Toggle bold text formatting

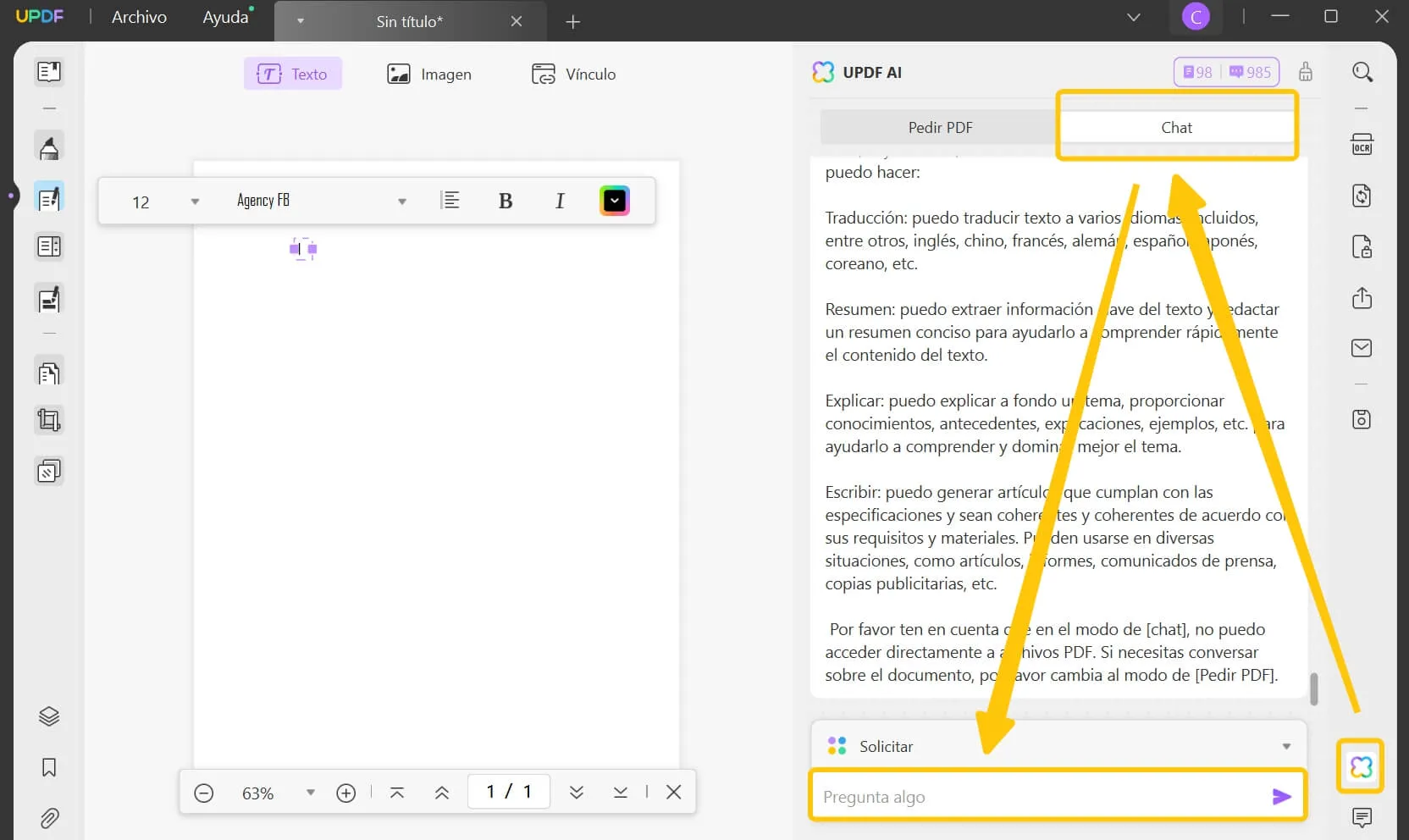(x=506, y=201)
